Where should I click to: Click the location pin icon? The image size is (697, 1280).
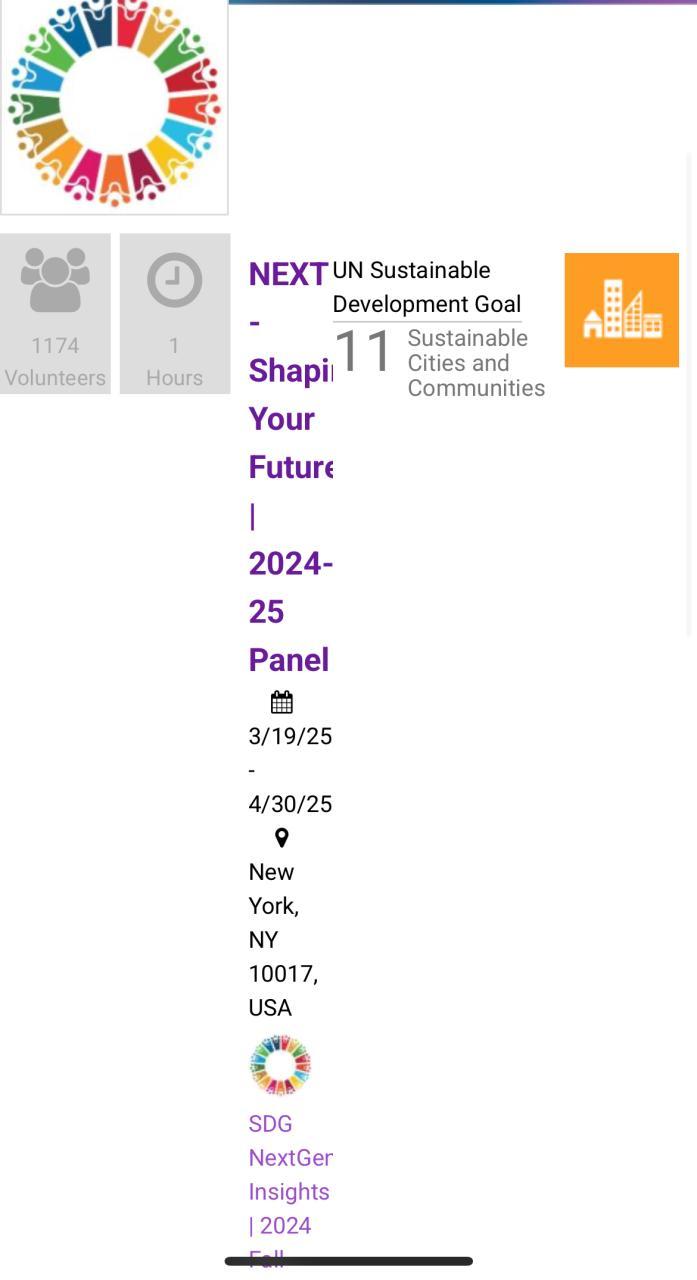(281, 838)
